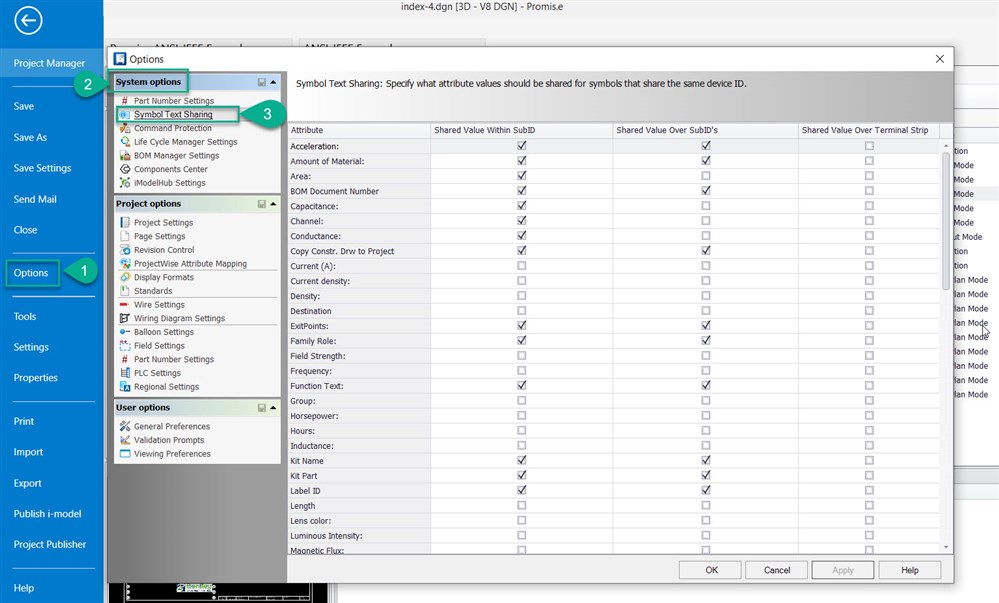Open the Project Manager sidebar entry

[48, 63]
